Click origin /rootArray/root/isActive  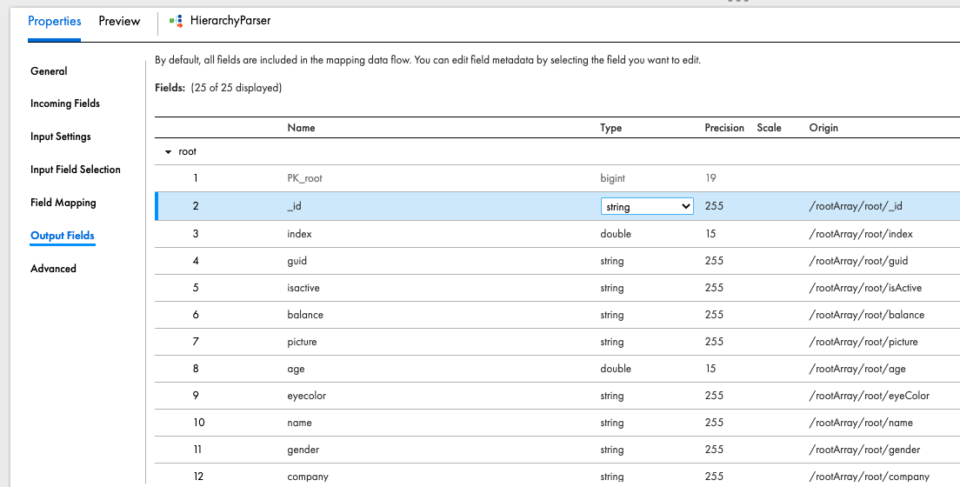click(865, 288)
